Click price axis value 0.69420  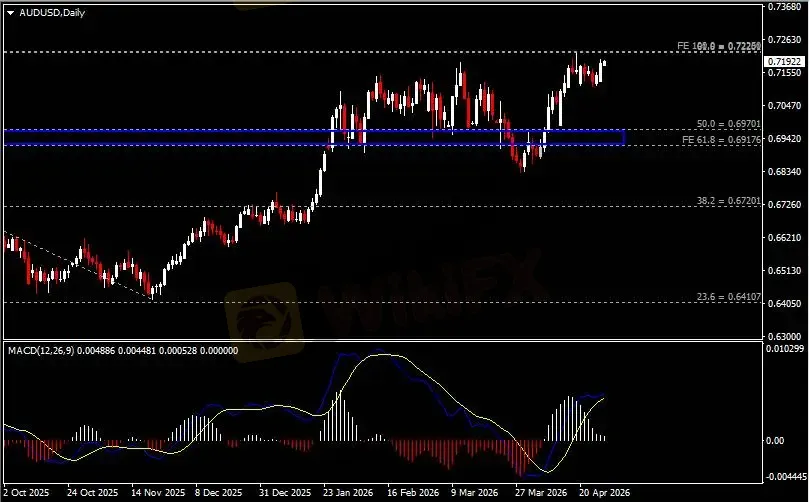tap(785, 138)
